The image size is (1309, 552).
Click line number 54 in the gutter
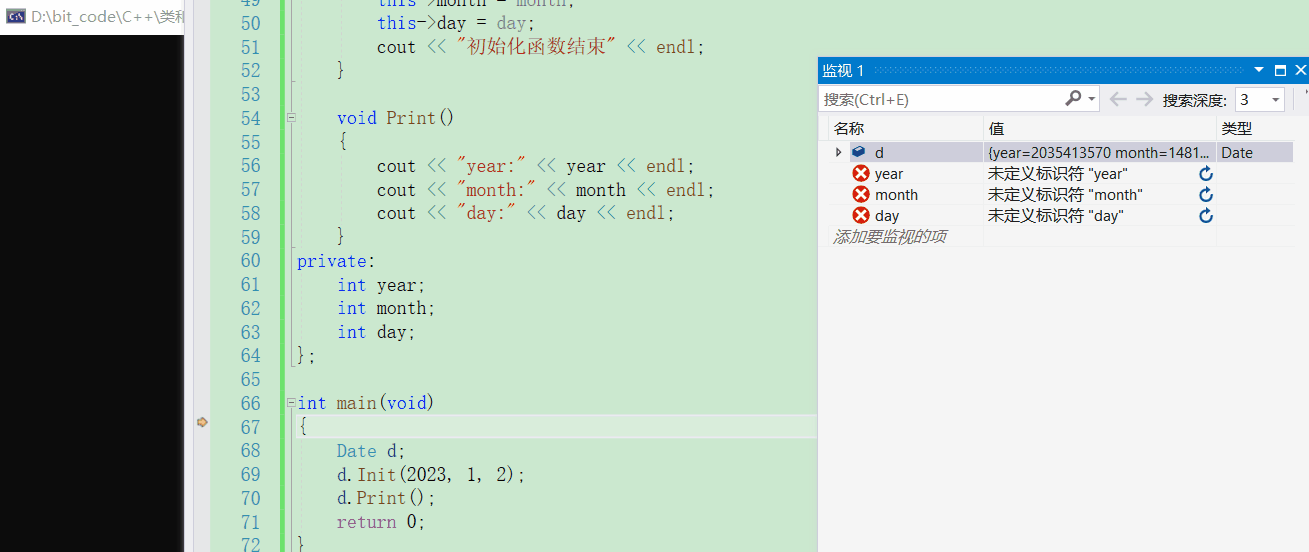pos(250,118)
